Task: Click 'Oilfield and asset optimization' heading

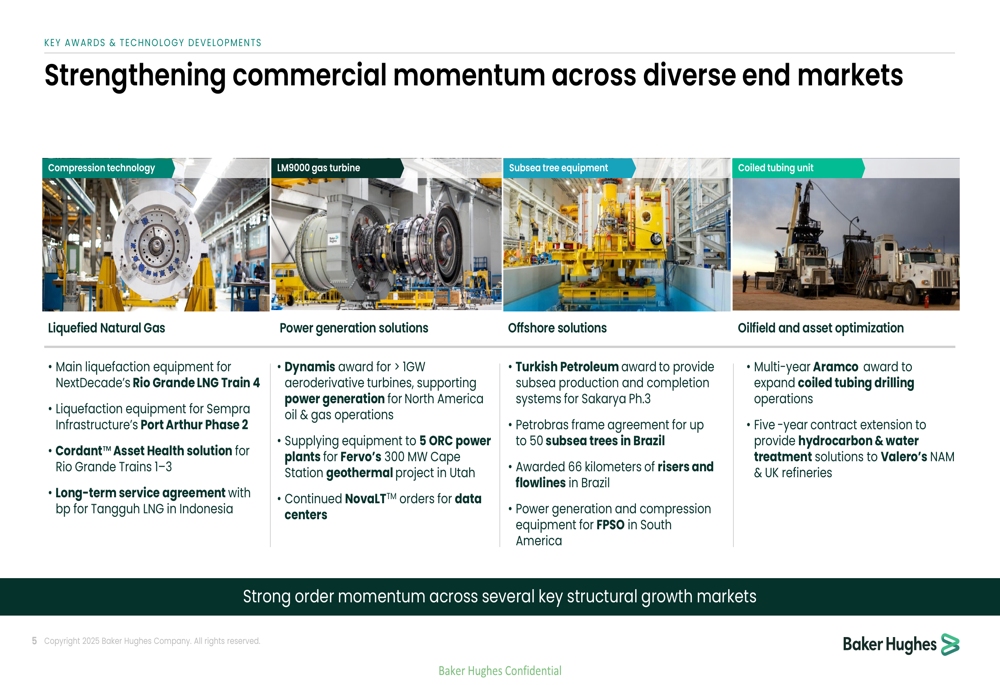Action: (820, 328)
